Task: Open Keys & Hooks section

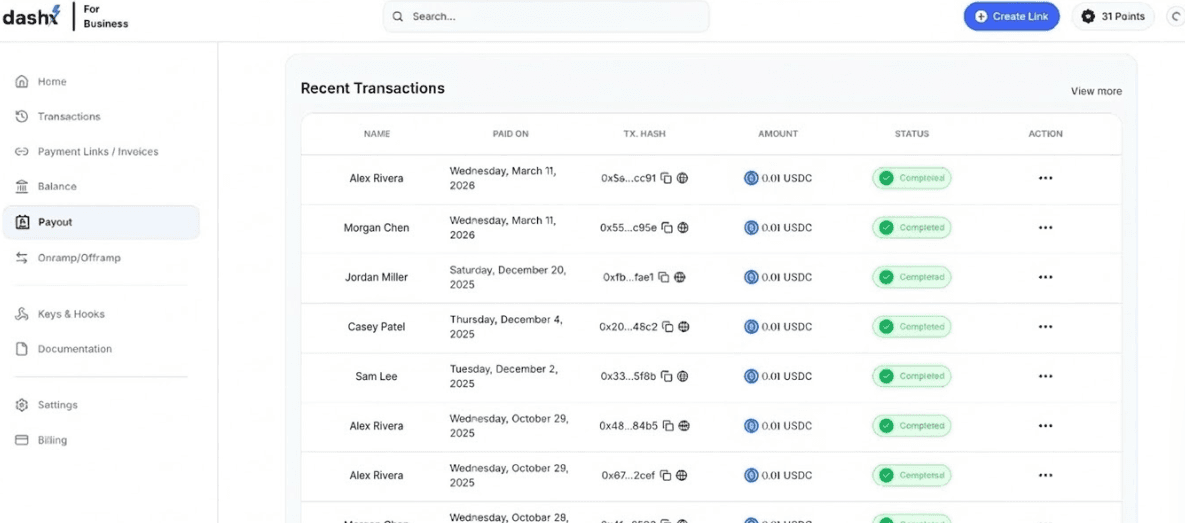Action: coord(70,314)
